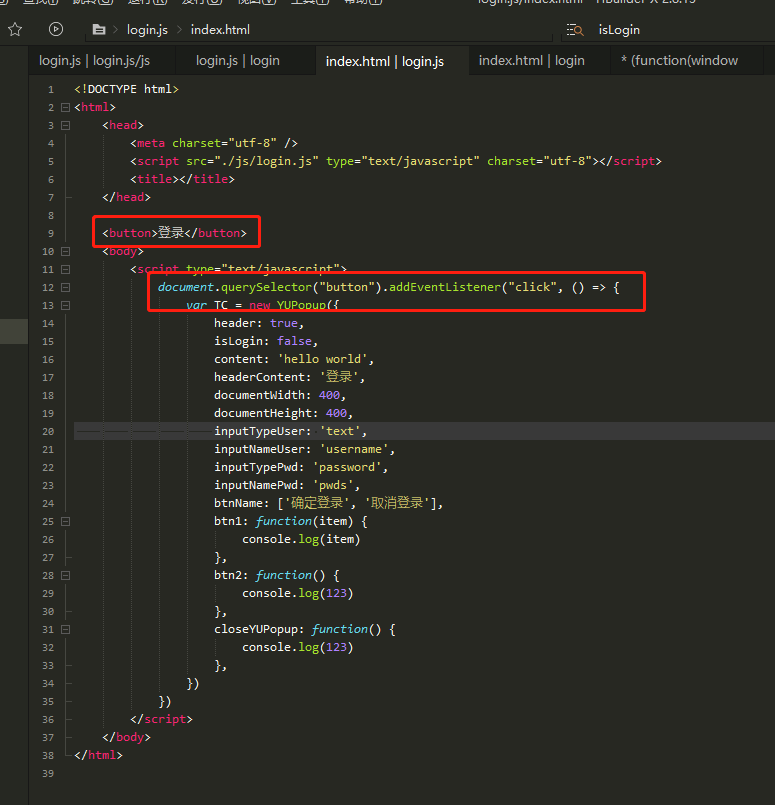Click 'console.log(123)' on line 29
Screen dimensions: 775x805
point(298,593)
